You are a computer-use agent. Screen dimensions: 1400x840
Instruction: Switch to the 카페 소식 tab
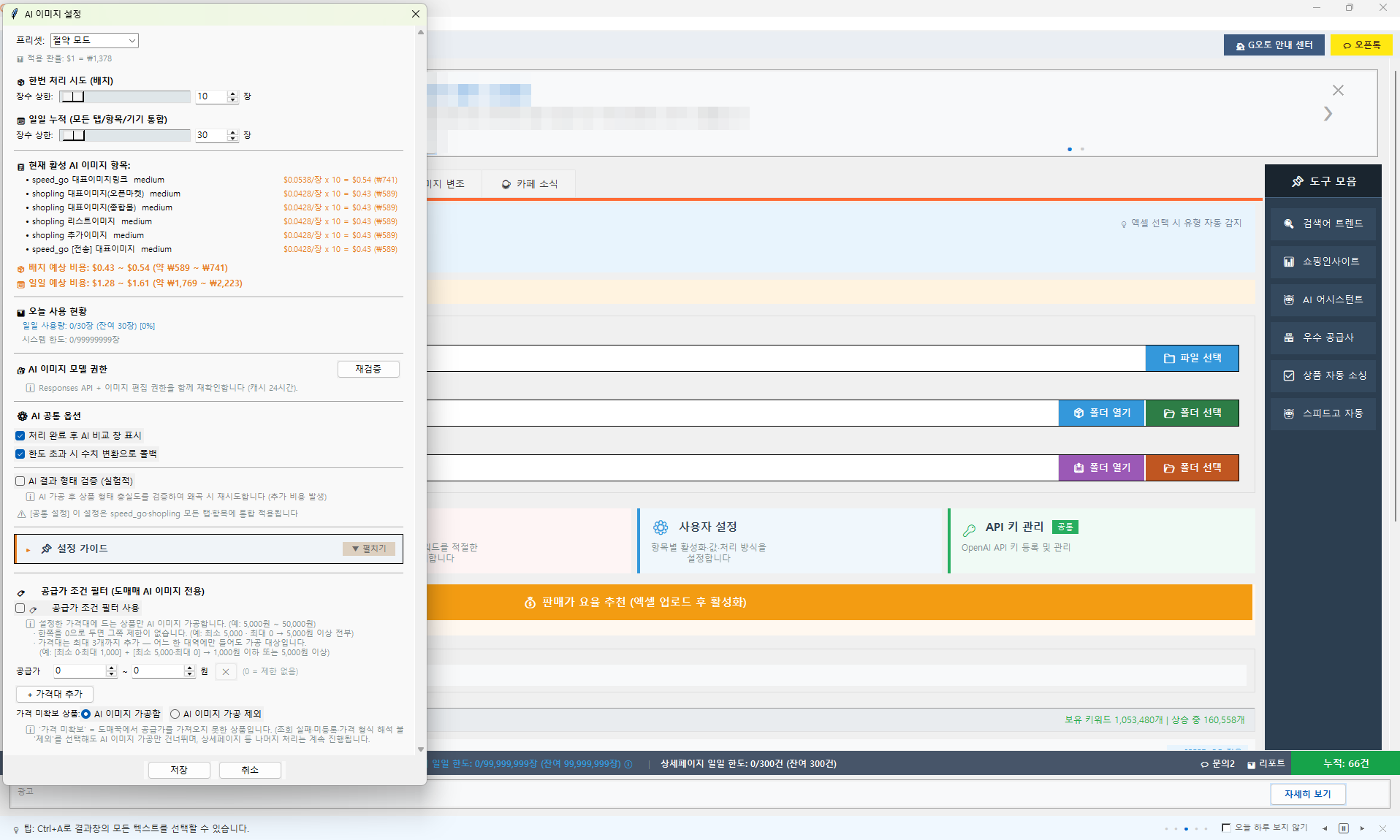[x=530, y=184]
